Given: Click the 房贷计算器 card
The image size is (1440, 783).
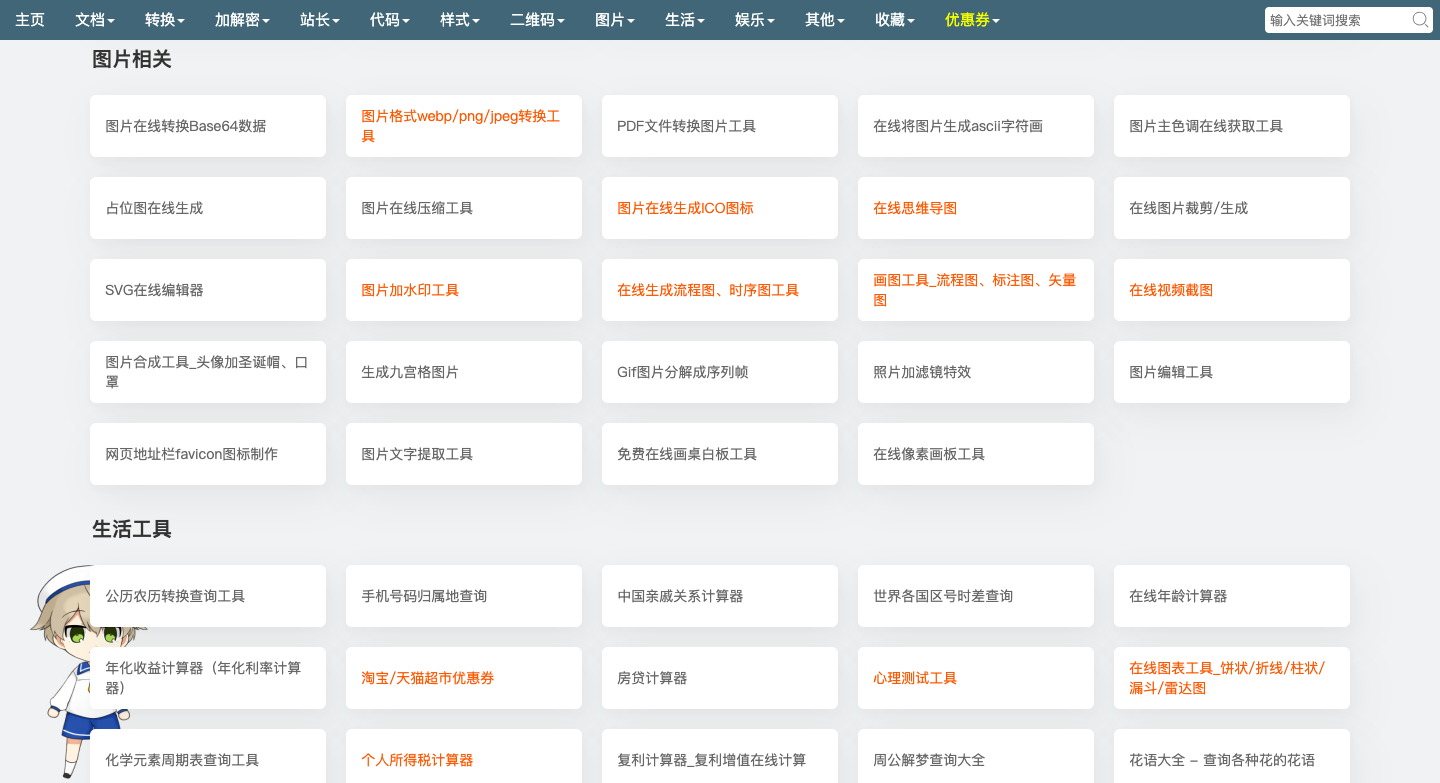Looking at the screenshot, I should pyautogui.click(x=719, y=678).
